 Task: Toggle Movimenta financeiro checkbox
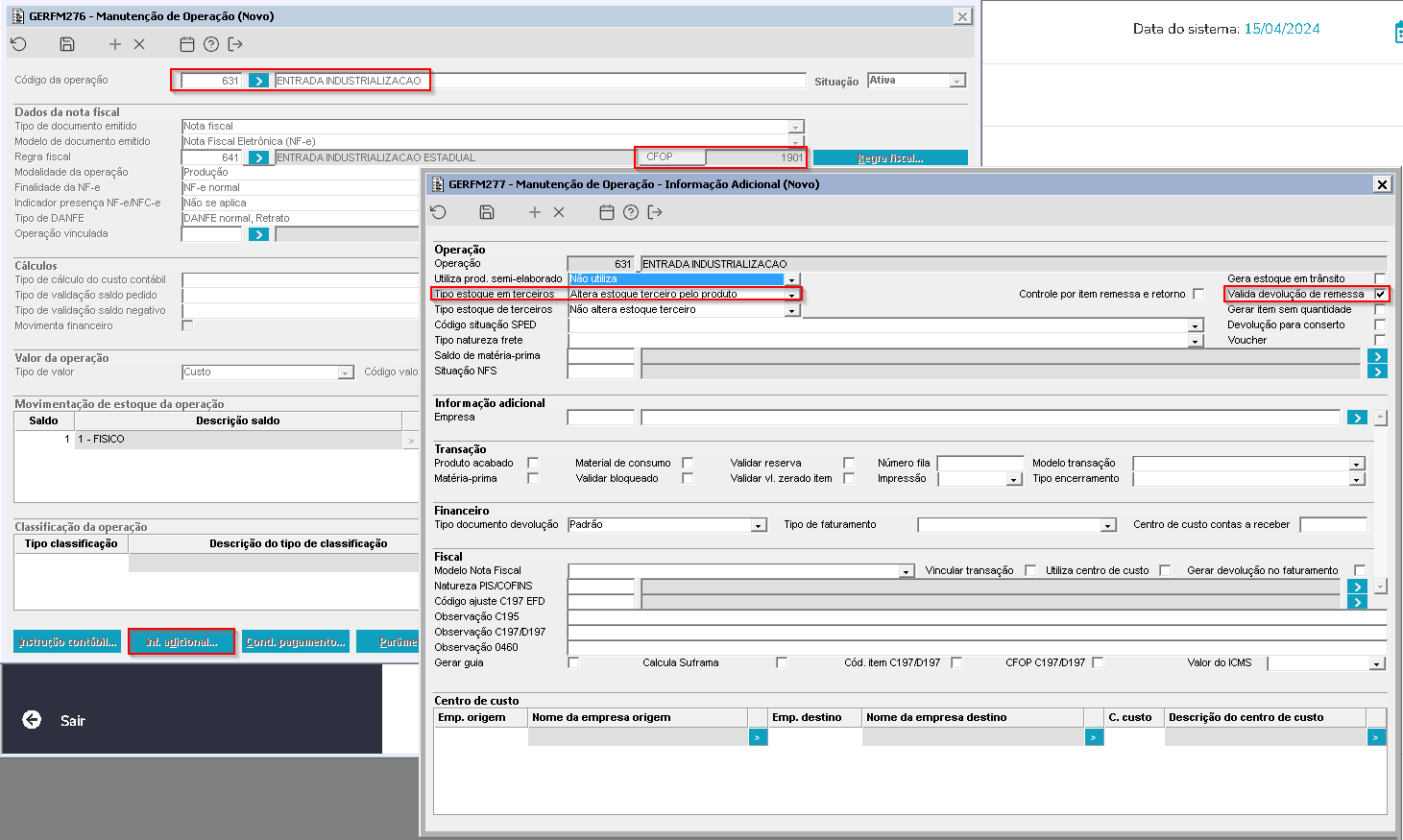(x=187, y=325)
